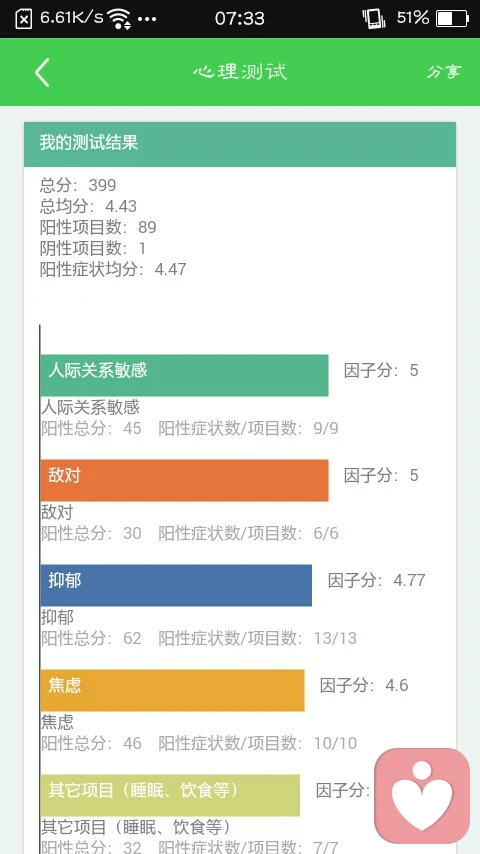
Task: Open the pink heart floating icon
Action: click(x=422, y=795)
